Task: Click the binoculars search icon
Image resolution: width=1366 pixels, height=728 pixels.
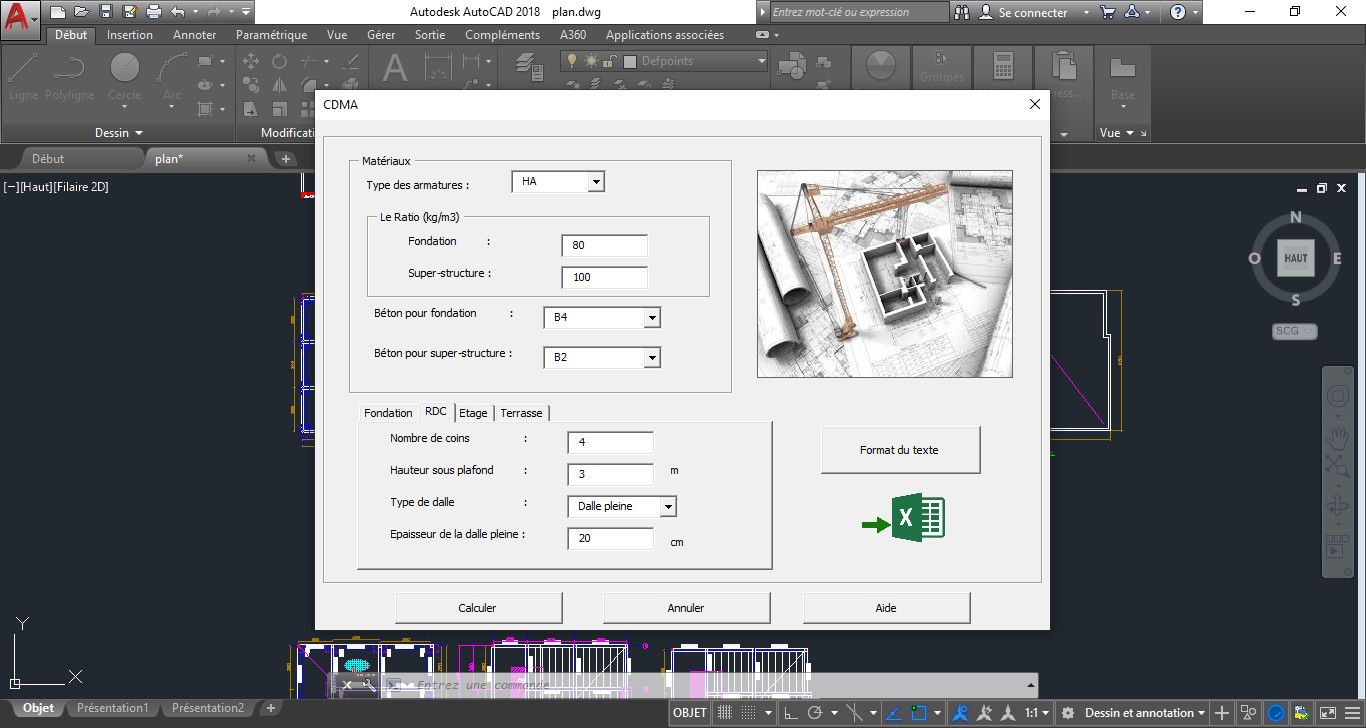Action: 962,12
